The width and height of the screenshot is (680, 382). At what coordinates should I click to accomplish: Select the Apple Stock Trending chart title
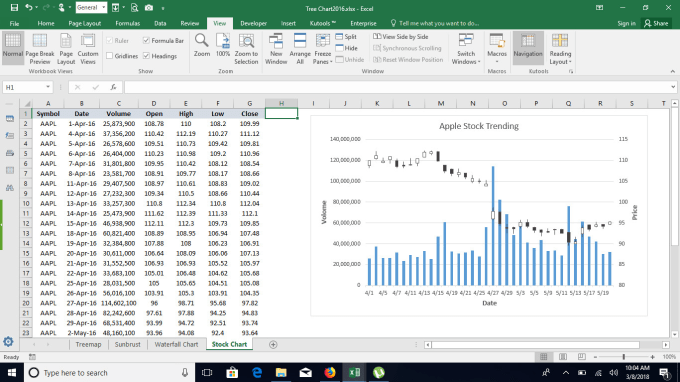479,126
